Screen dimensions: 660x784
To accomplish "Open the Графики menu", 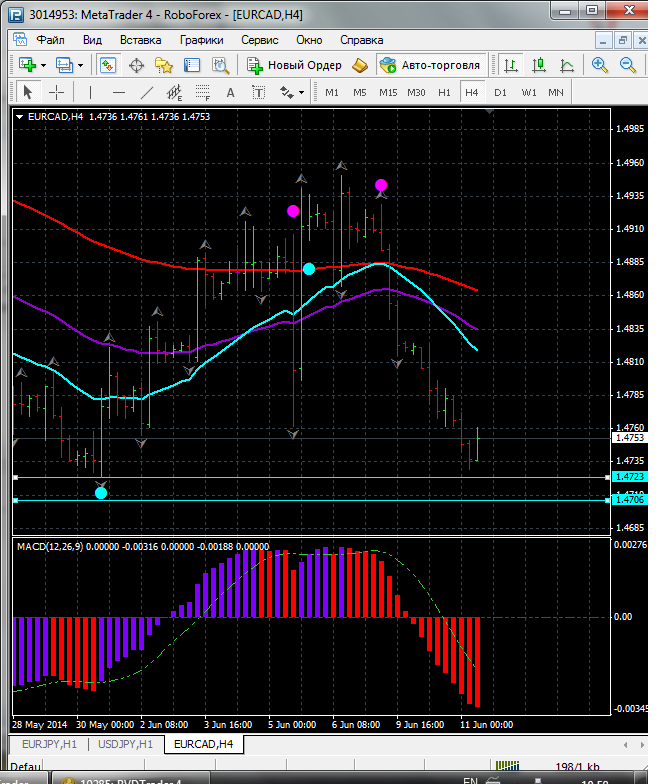I will point(201,40).
